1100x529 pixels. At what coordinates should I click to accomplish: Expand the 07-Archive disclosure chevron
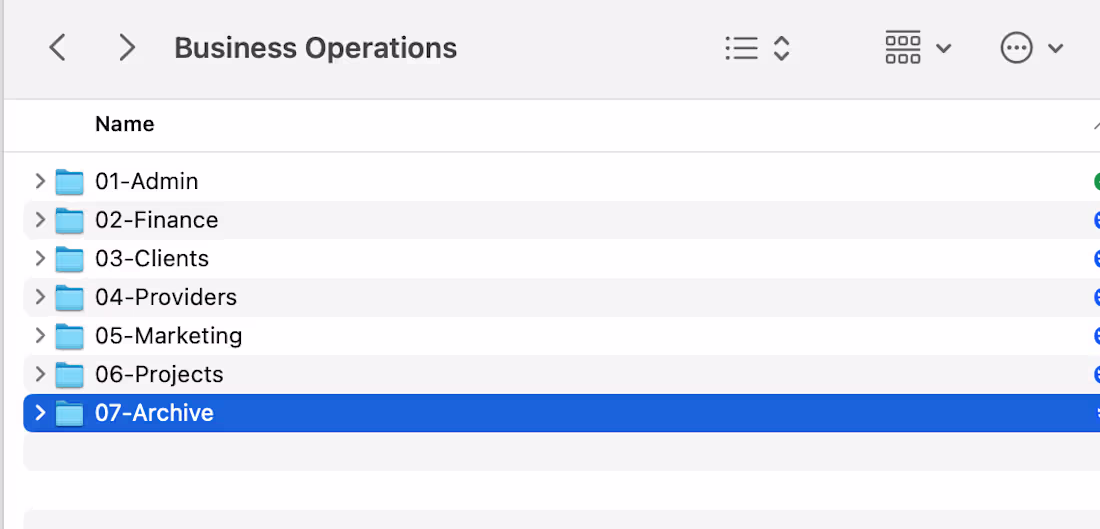click(40, 413)
